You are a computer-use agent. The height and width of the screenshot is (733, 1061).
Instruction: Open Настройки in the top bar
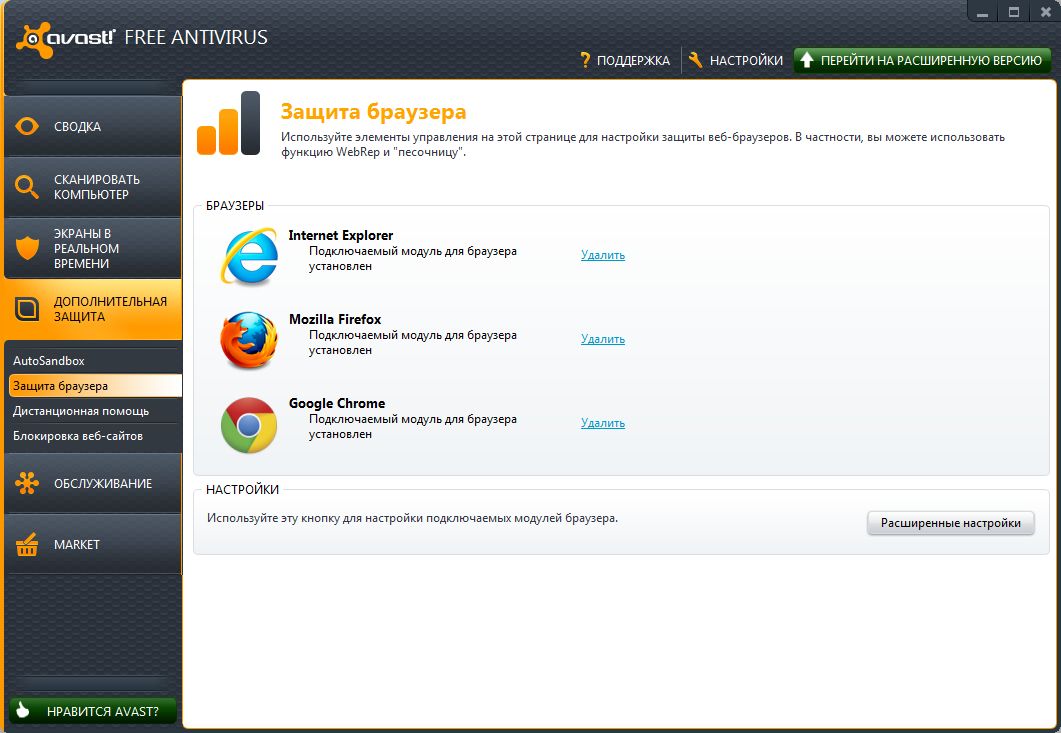click(x=736, y=60)
